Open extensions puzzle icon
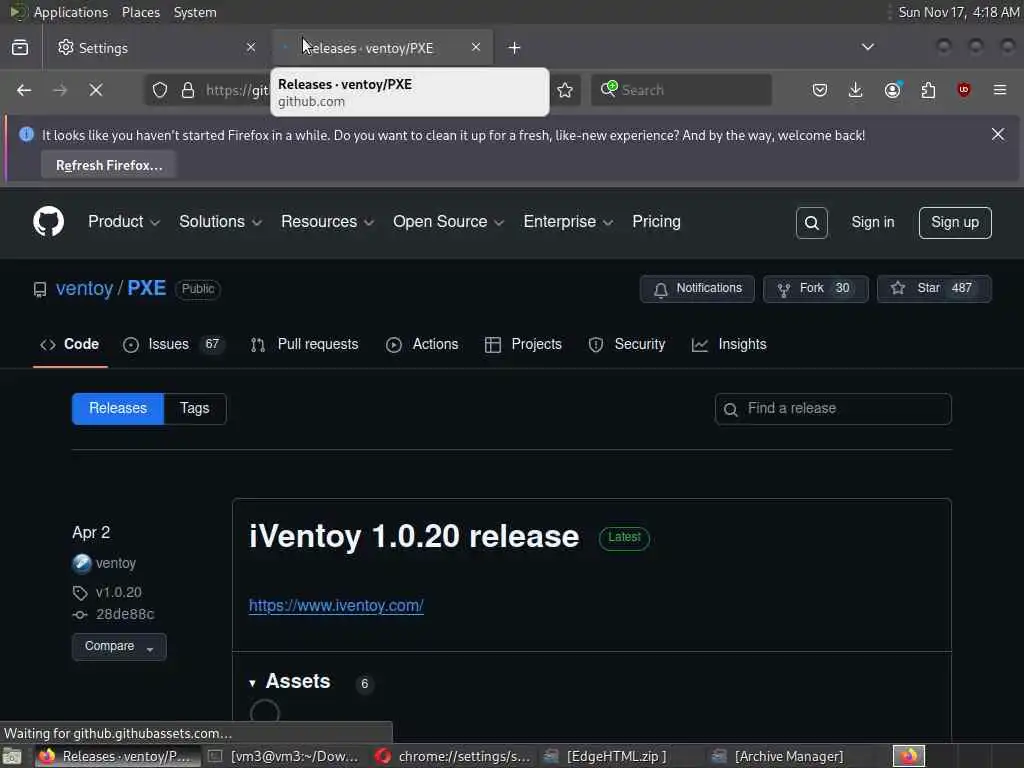Image resolution: width=1024 pixels, height=768 pixels. point(928,90)
